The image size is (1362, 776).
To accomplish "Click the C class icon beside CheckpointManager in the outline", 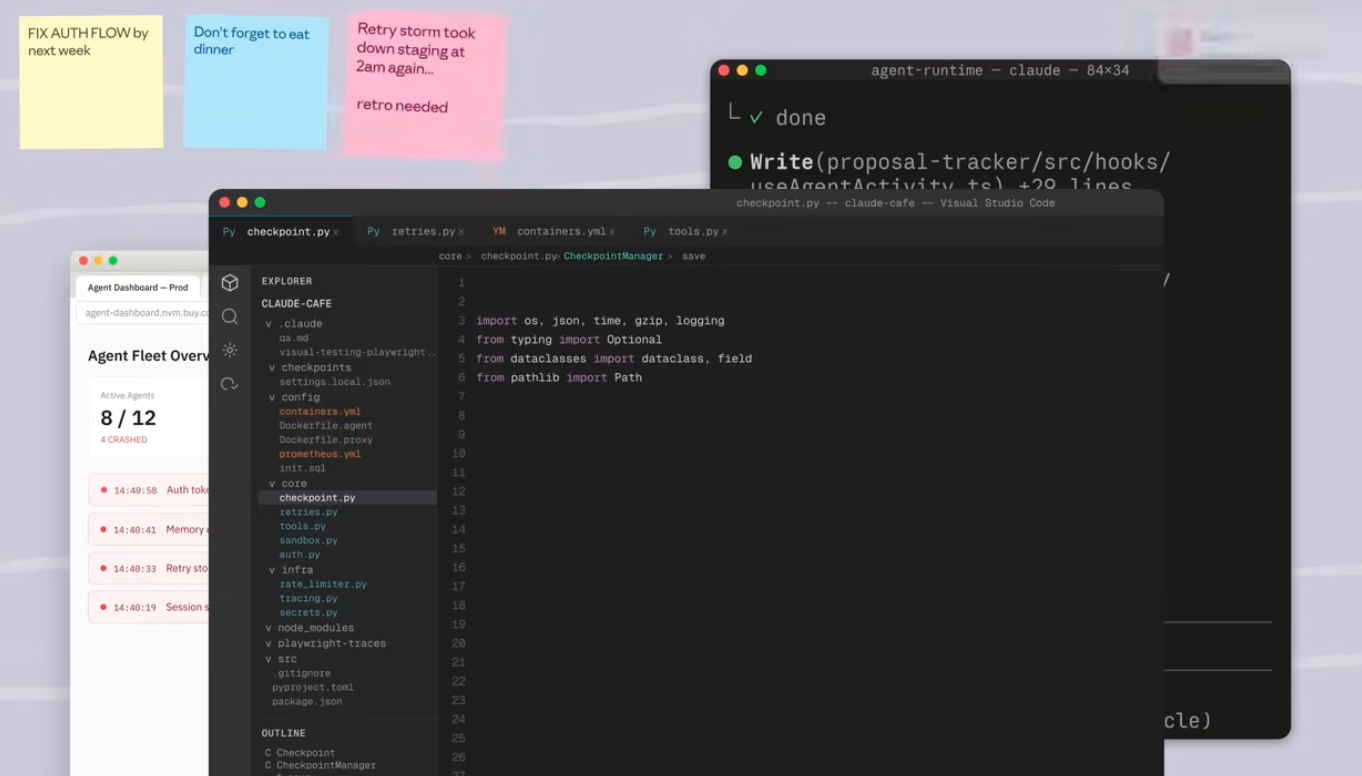I will [x=268, y=766].
